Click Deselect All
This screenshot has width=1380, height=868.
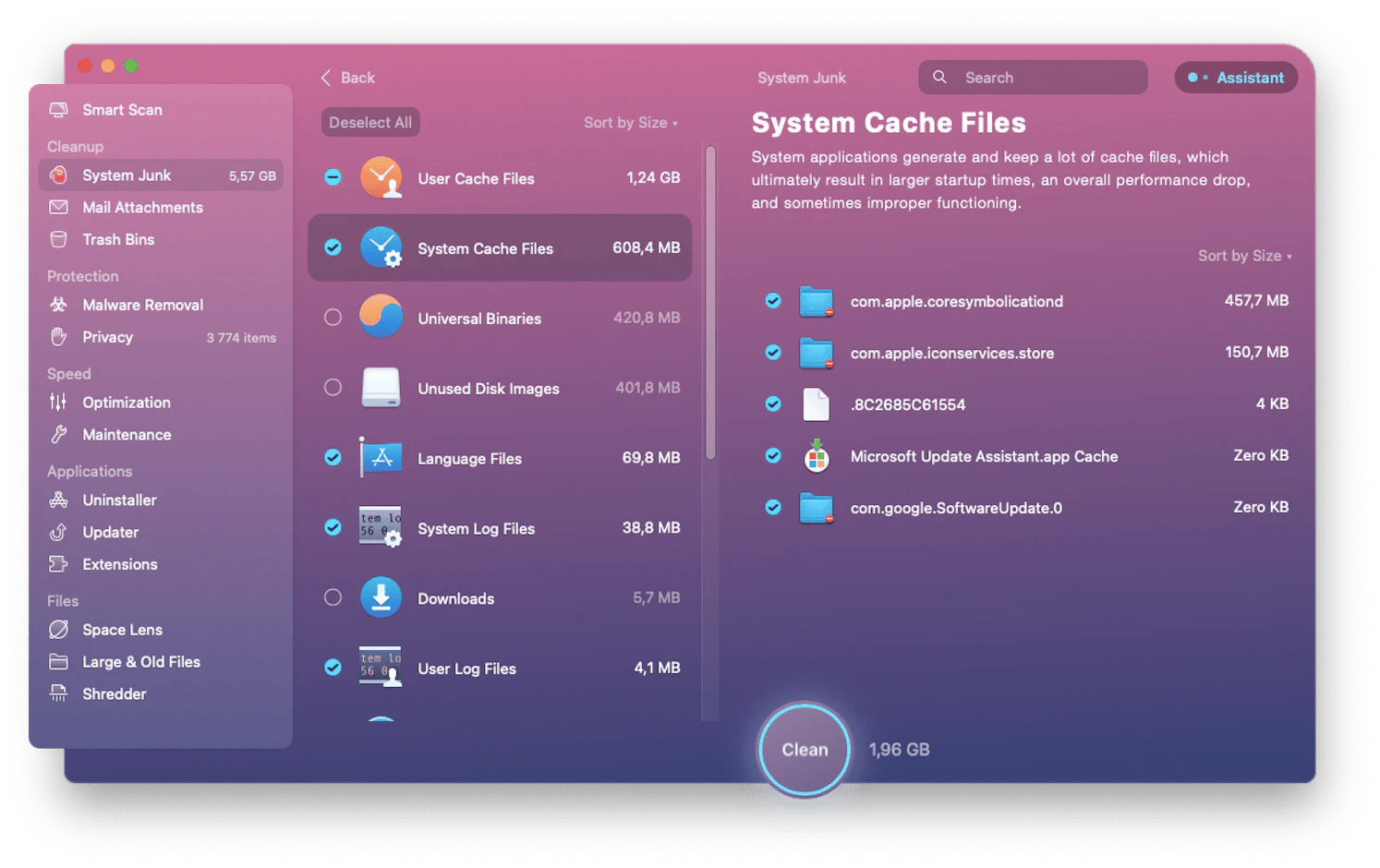click(x=370, y=122)
